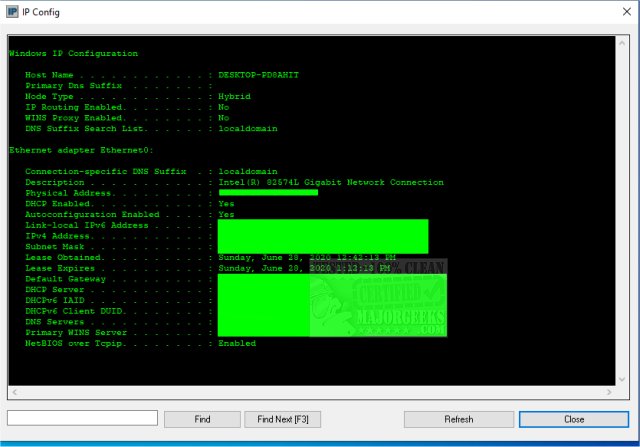
Task: Click the 'IP Config' window title text
Action: 41,12
